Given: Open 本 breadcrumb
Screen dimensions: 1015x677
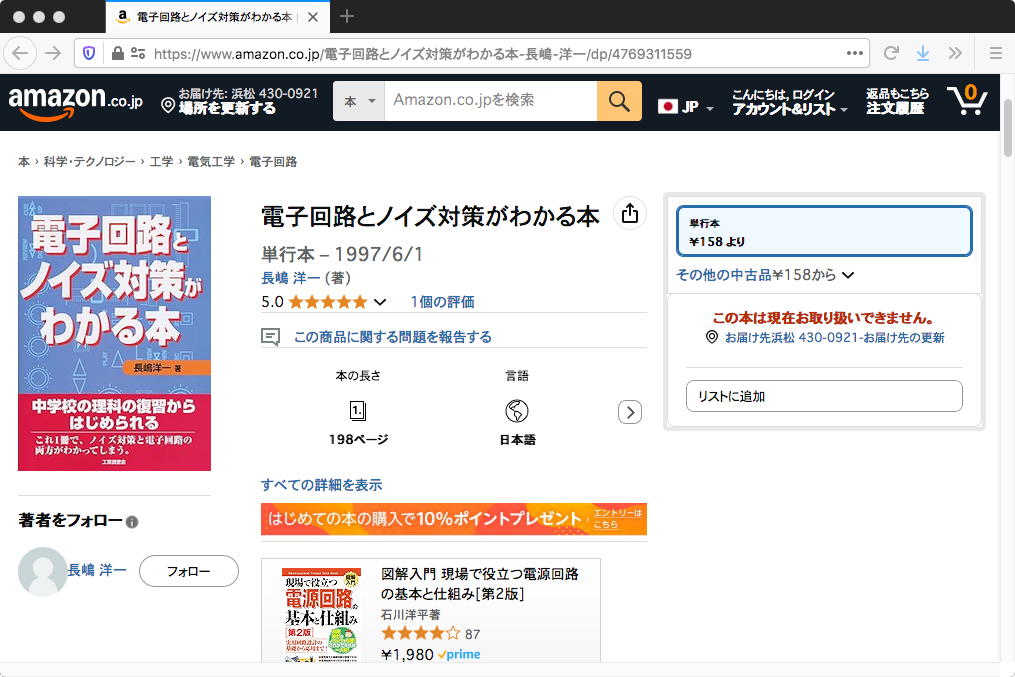Looking at the screenshot, I should point(24,161).
